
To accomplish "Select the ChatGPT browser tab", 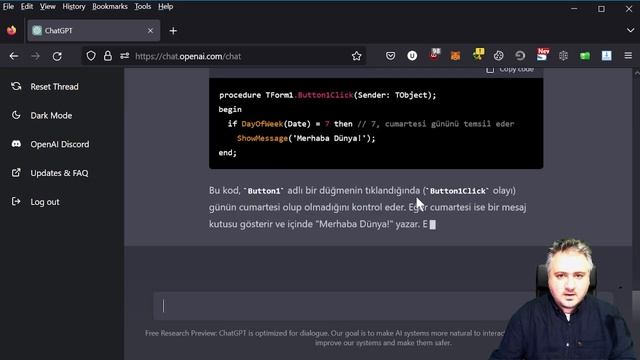I will tap(93, 31).
